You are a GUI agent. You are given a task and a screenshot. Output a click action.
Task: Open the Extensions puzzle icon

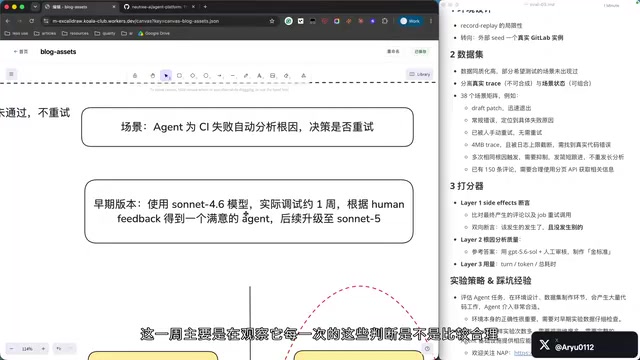click(384, 21)
